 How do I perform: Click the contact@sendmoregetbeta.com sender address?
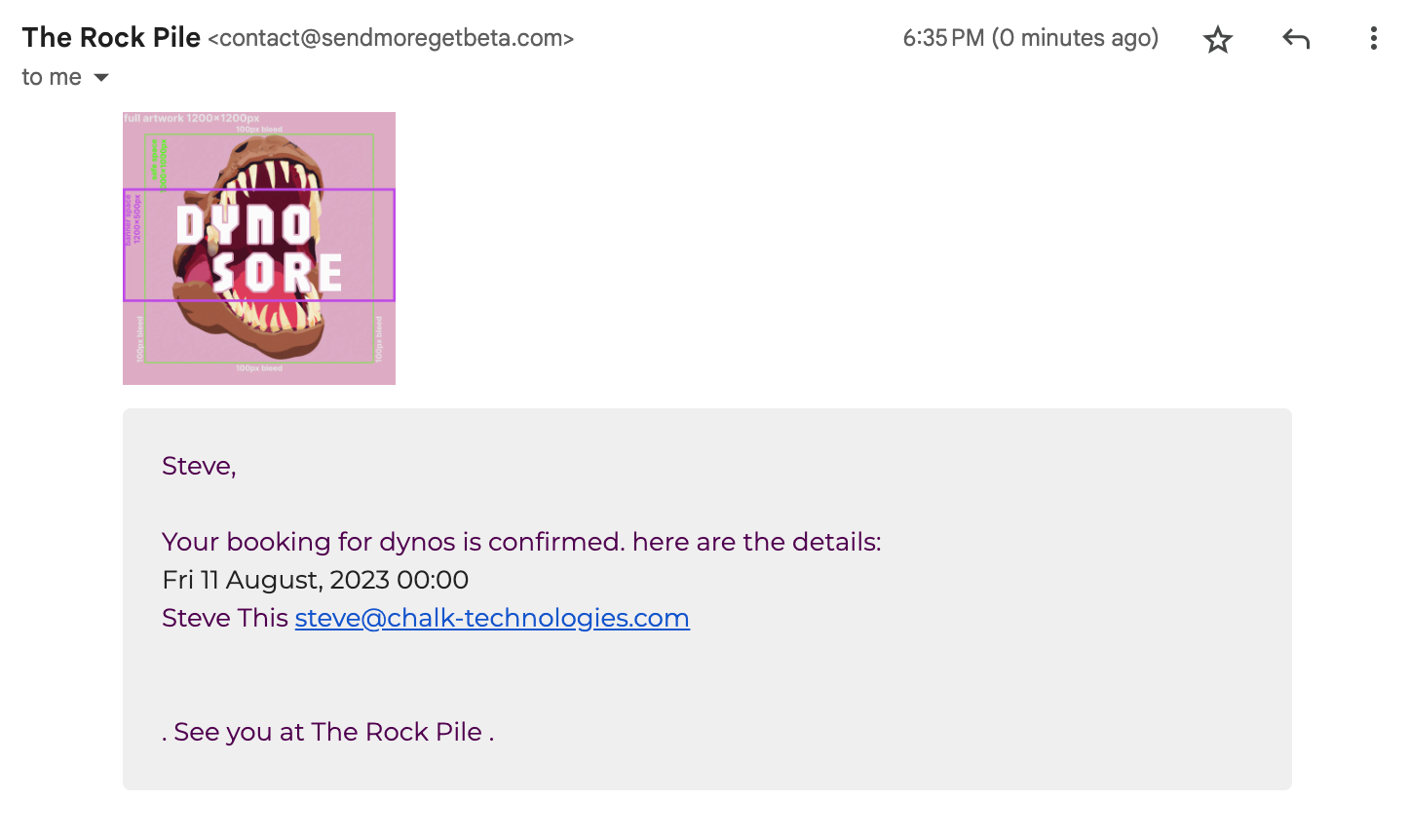click(x=391, y=39)
